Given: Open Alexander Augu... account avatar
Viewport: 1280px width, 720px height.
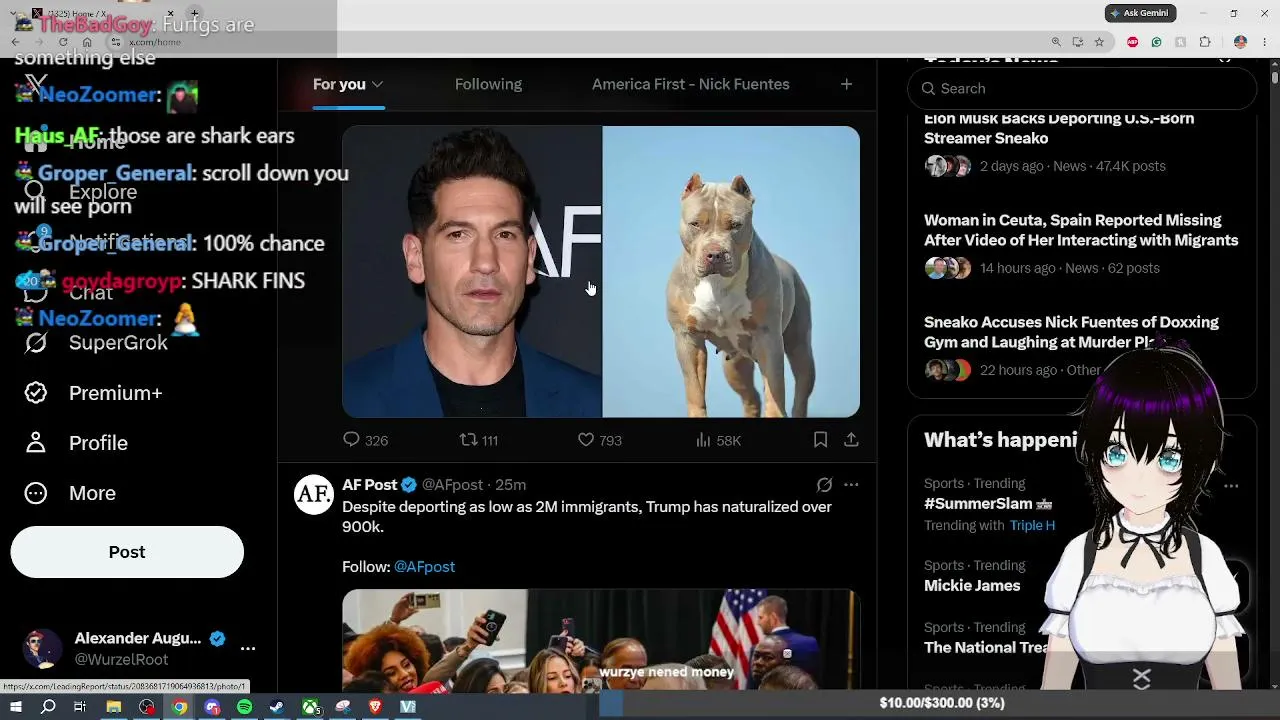Looking at the screenshot, I should [x=43, y=649].
